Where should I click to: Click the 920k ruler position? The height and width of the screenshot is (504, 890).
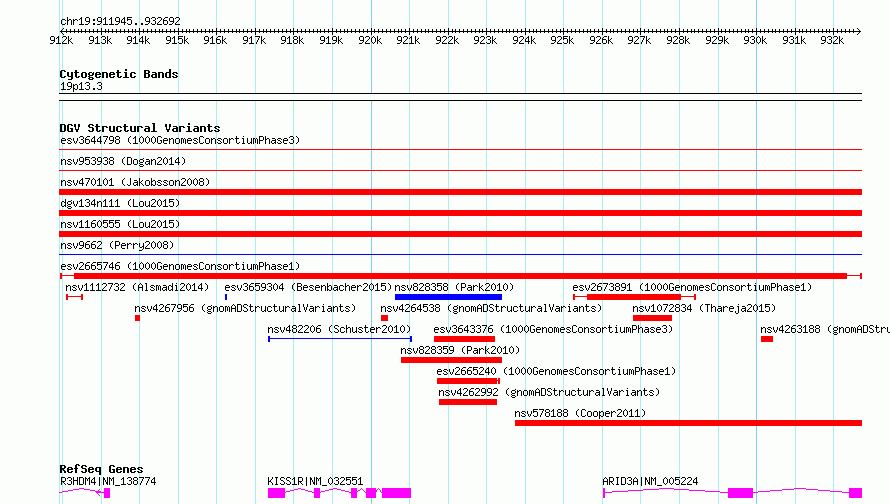click(x=370, y=40)
